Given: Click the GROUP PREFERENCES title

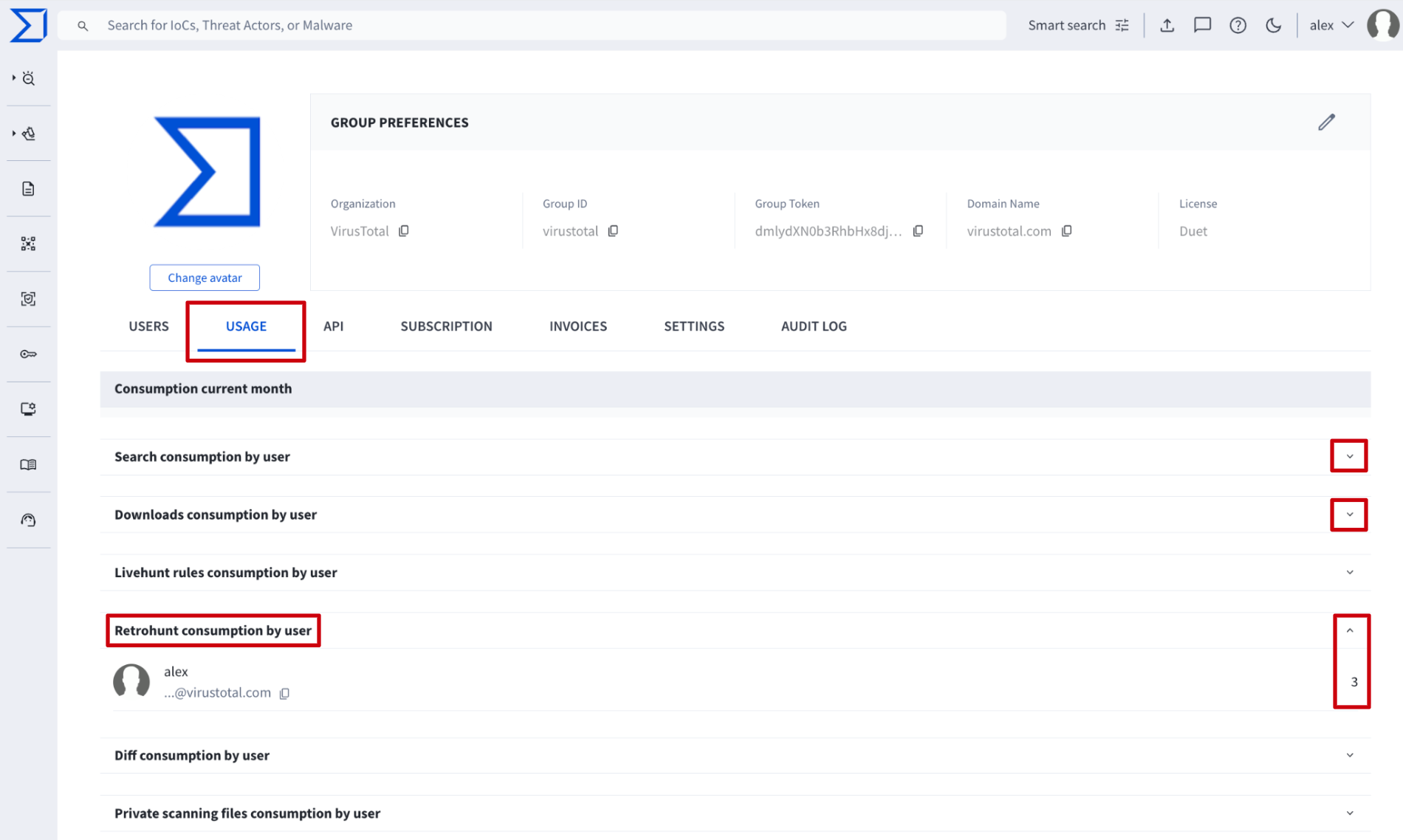Looking at the screenshot, I should pyautogui.click(x=399, y=123).
